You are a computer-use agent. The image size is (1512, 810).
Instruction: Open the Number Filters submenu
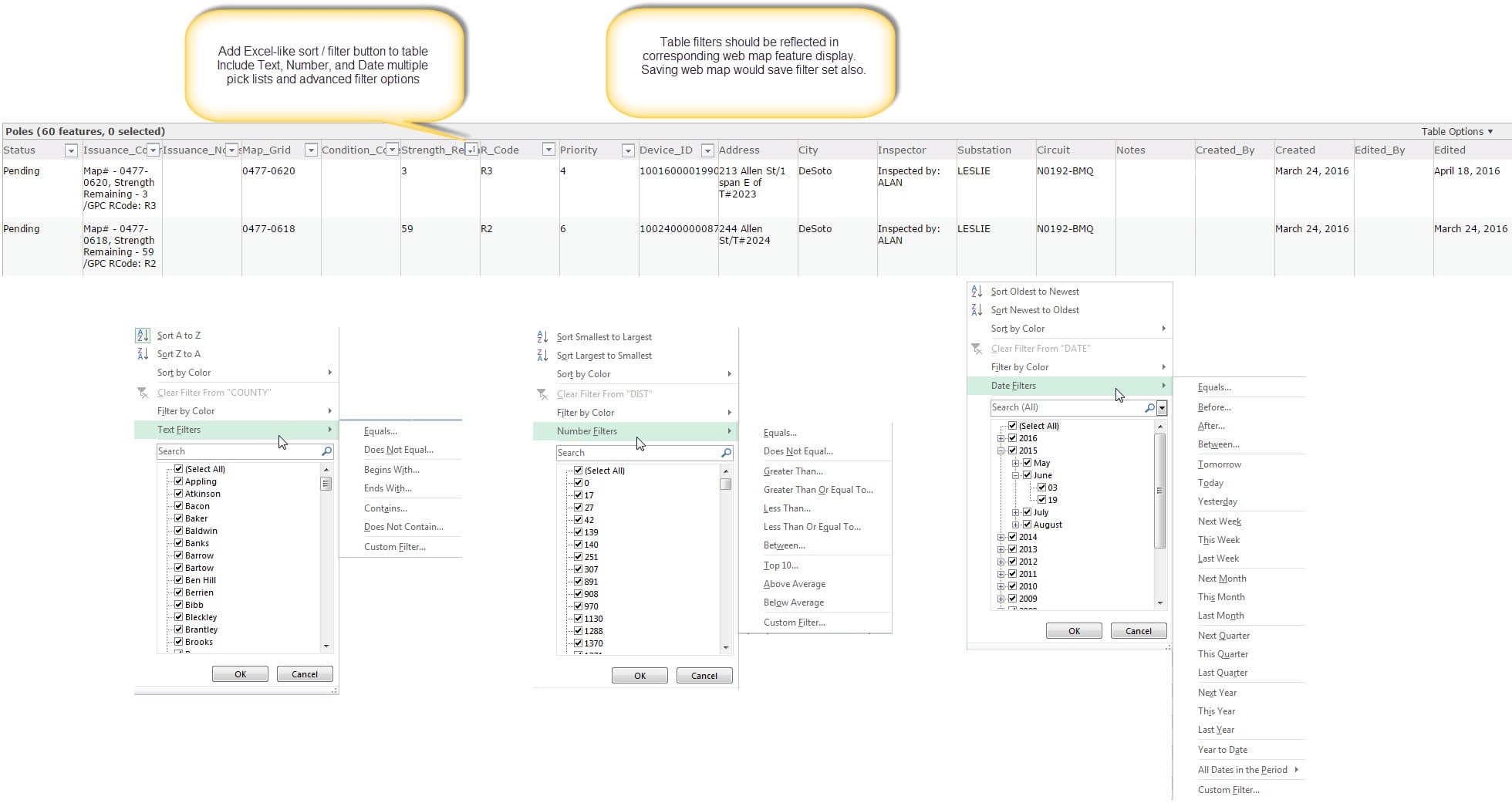coord(636,431)
